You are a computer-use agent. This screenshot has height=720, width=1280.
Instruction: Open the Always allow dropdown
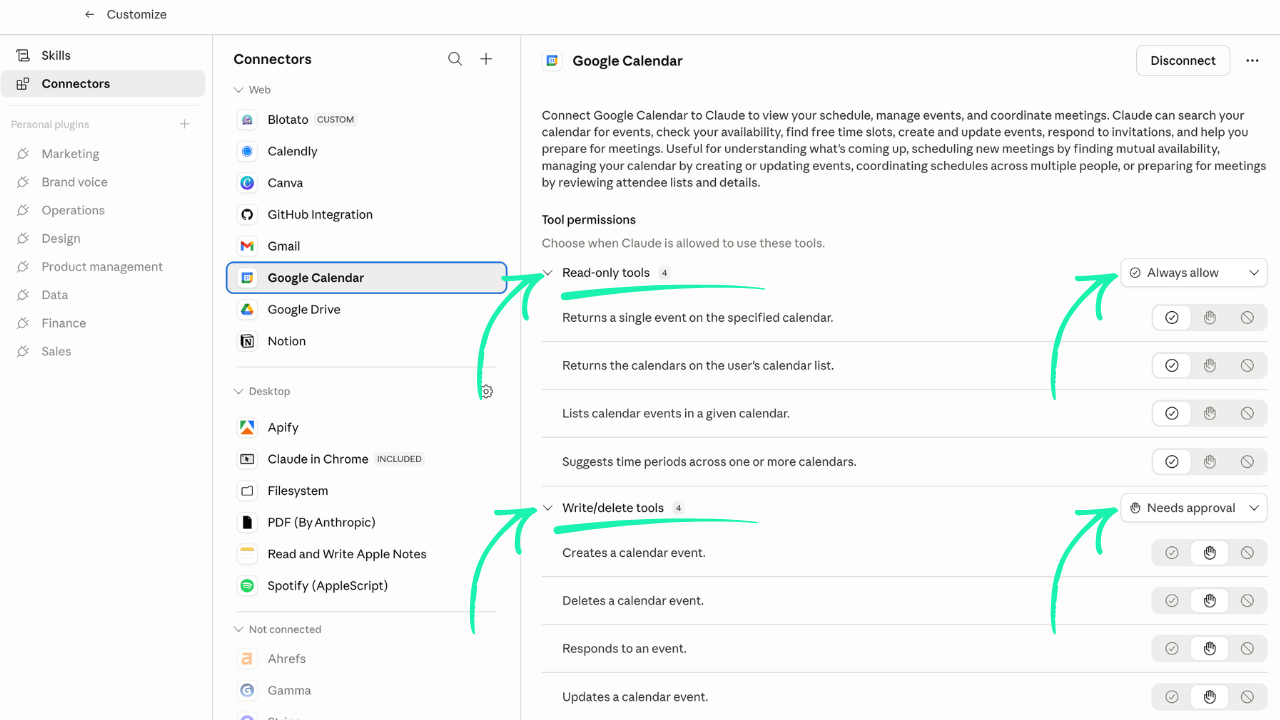1193,273
